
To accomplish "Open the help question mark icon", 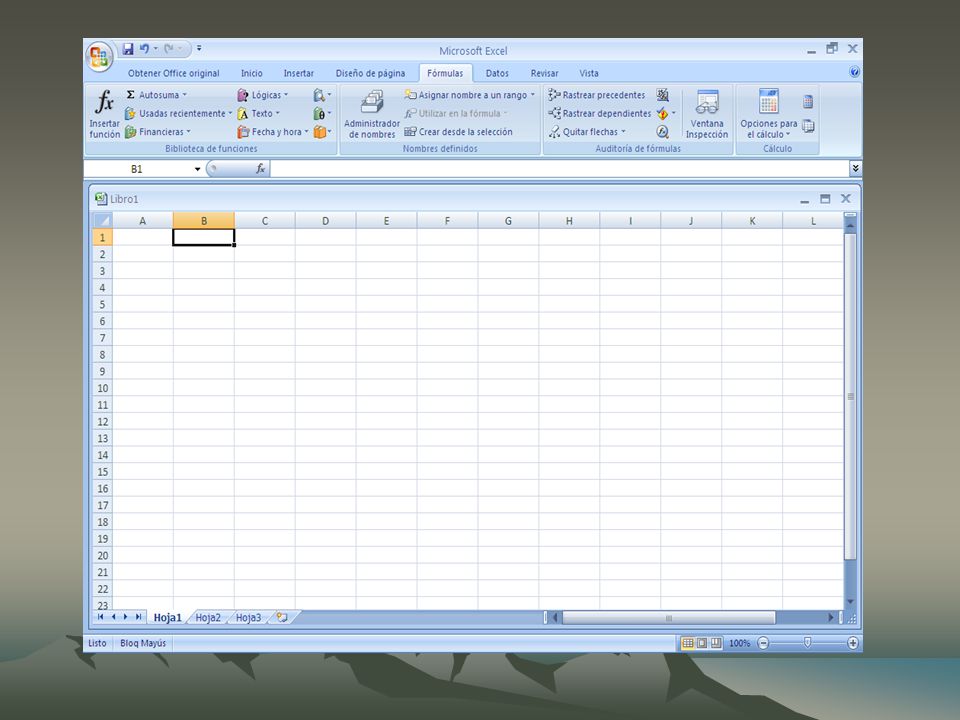I will (855, 72).
